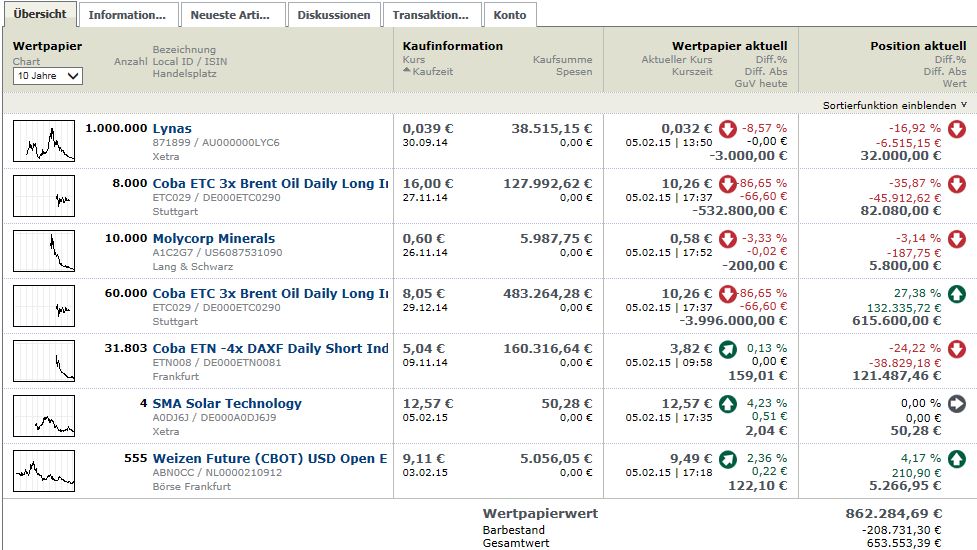Viewport: 977px width, 550px height.
Task: Click Molycorp ISIN A1C2G7 / US6087531090
Action: [x=217, y=253]
